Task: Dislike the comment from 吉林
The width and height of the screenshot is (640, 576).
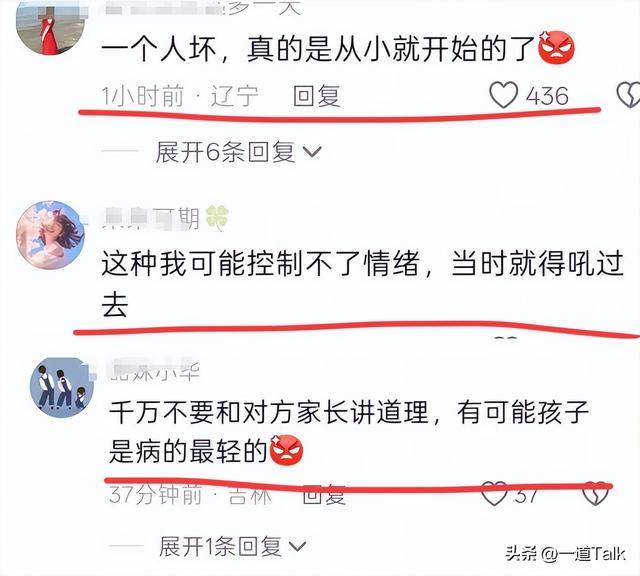Action: (x=595, y=493)
